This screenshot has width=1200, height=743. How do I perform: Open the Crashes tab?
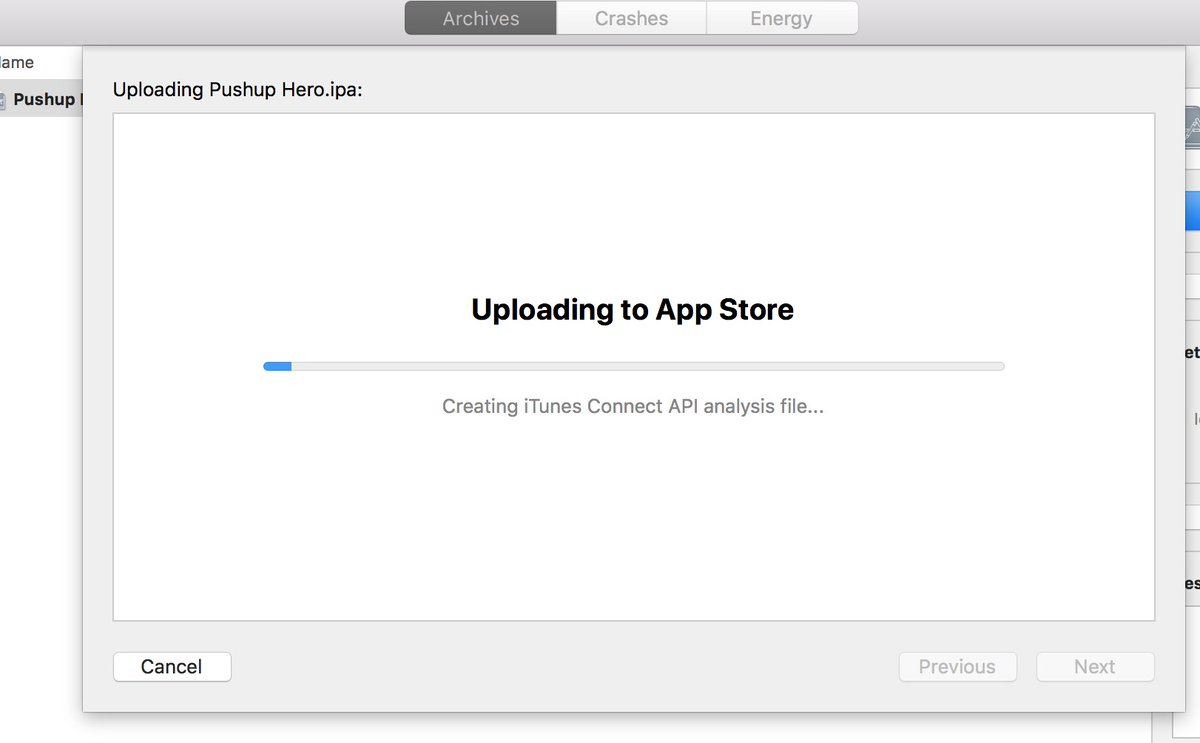click(x=632, y=18)
